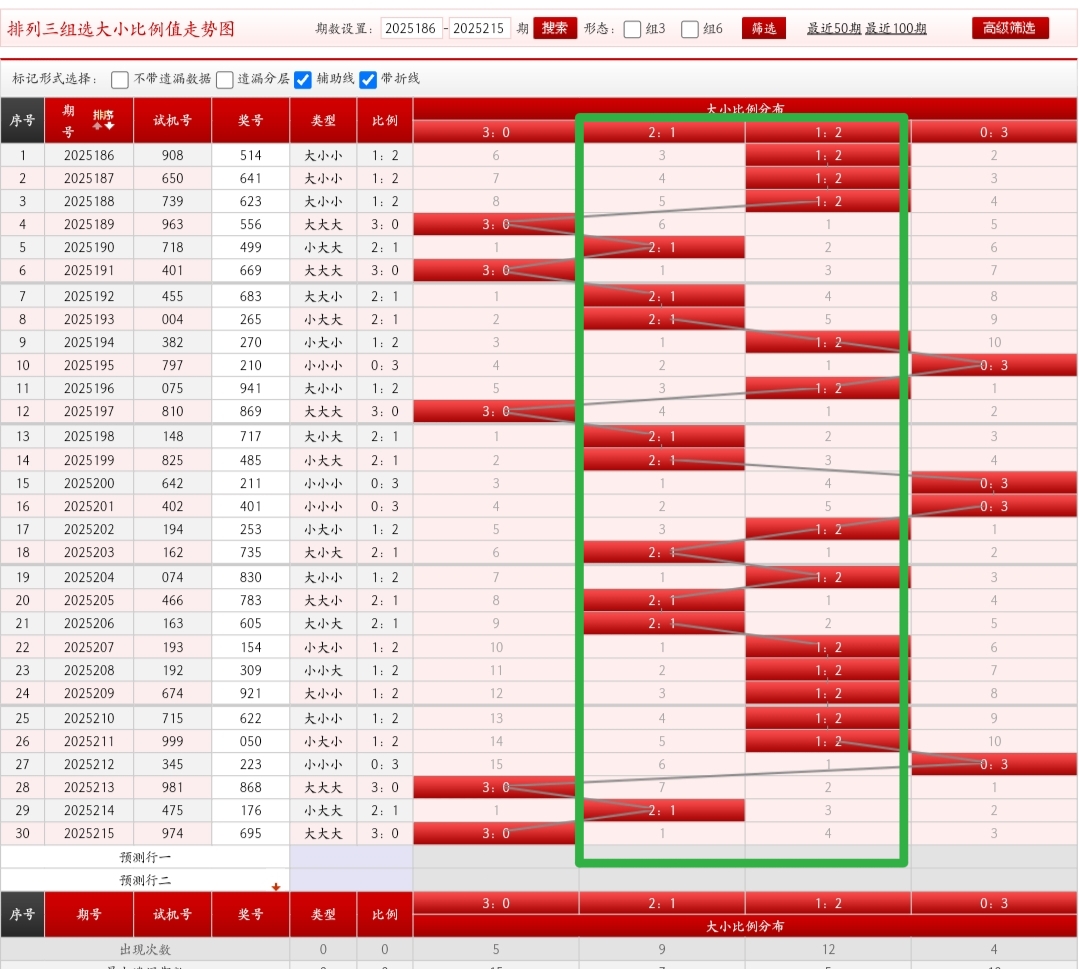The height and width of the screenshot is (969, 1080).
Task: Click the start period field 2025186
Action: tap(411, 29)
